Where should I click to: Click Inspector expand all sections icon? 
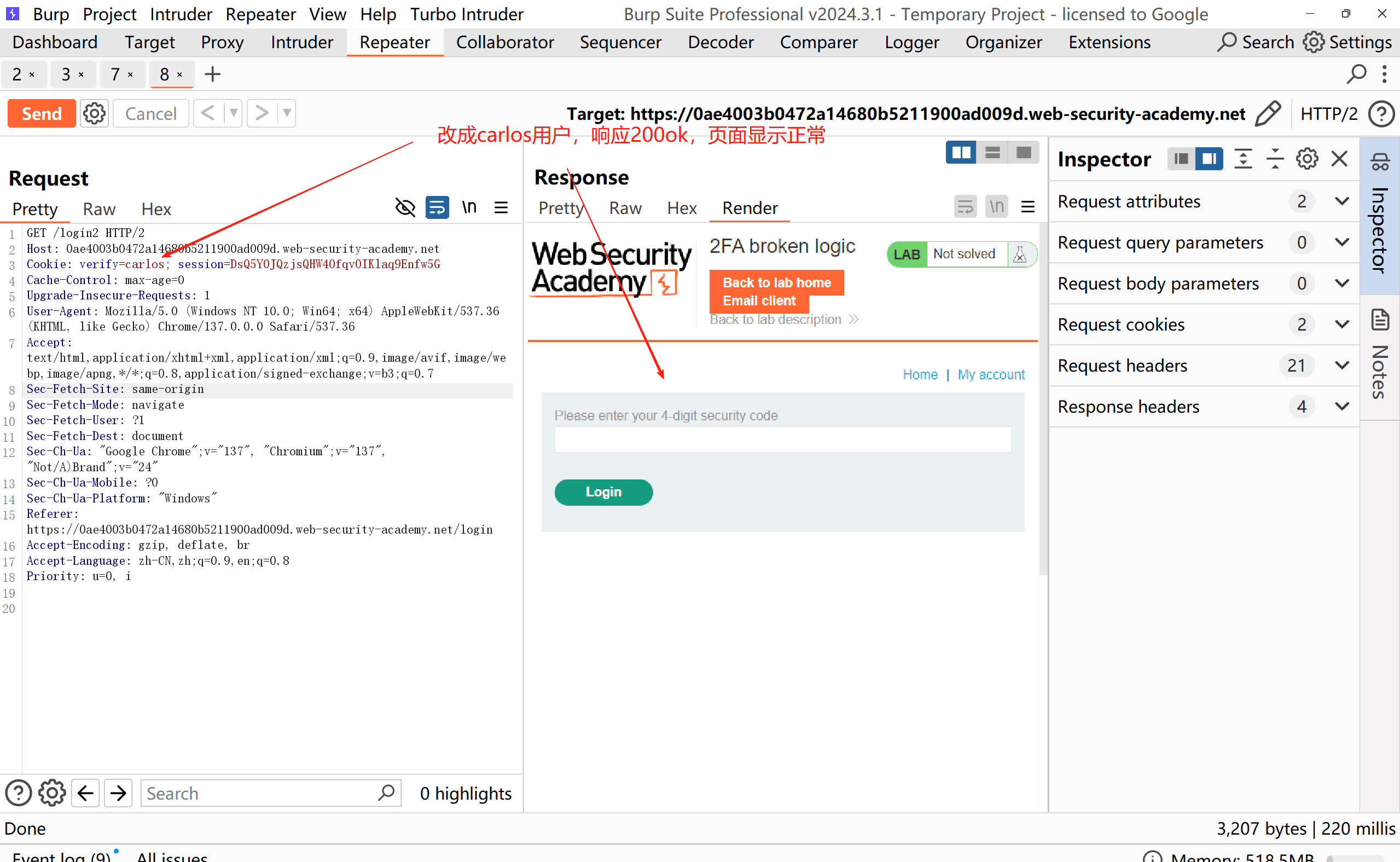tap(1243, 159)
